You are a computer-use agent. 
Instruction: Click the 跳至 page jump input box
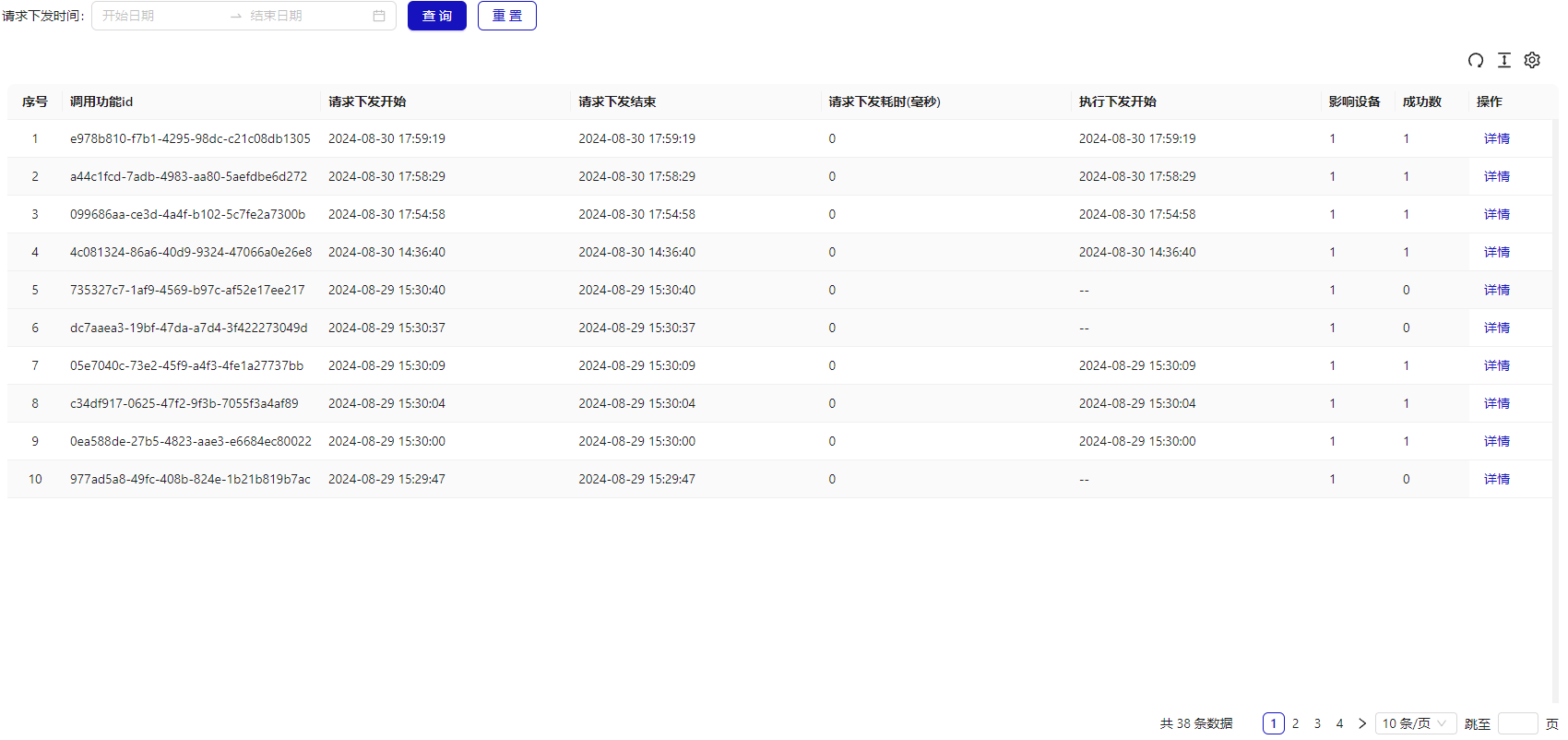[x=1517, y=723]
